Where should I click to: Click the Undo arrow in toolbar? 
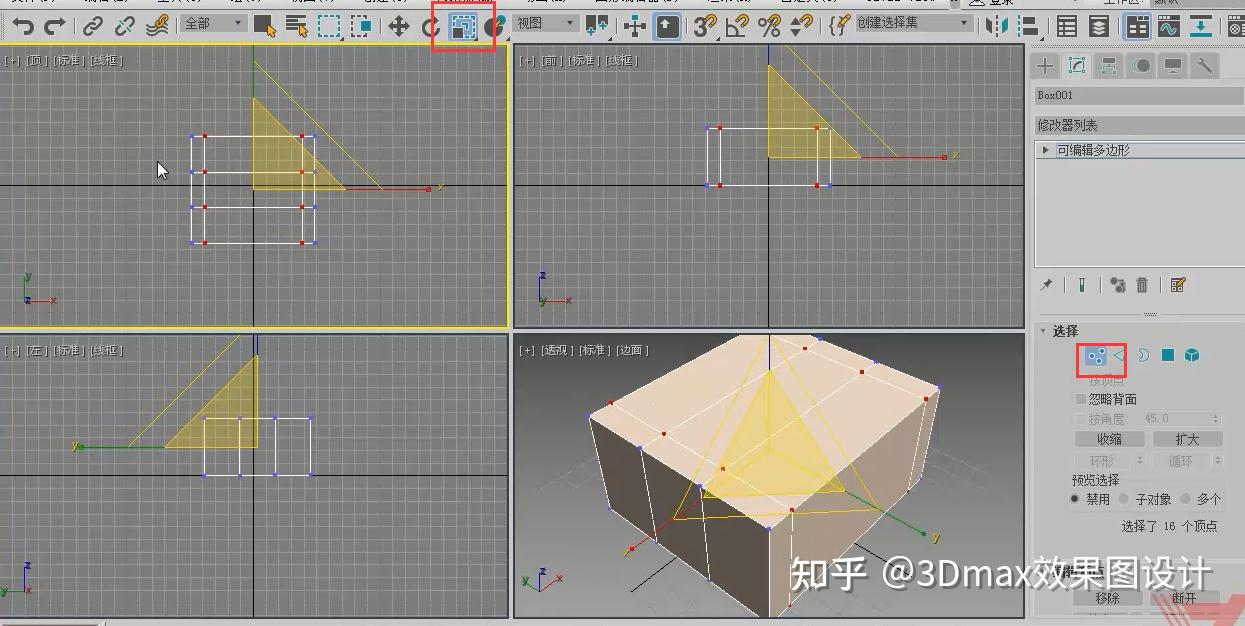23,25
